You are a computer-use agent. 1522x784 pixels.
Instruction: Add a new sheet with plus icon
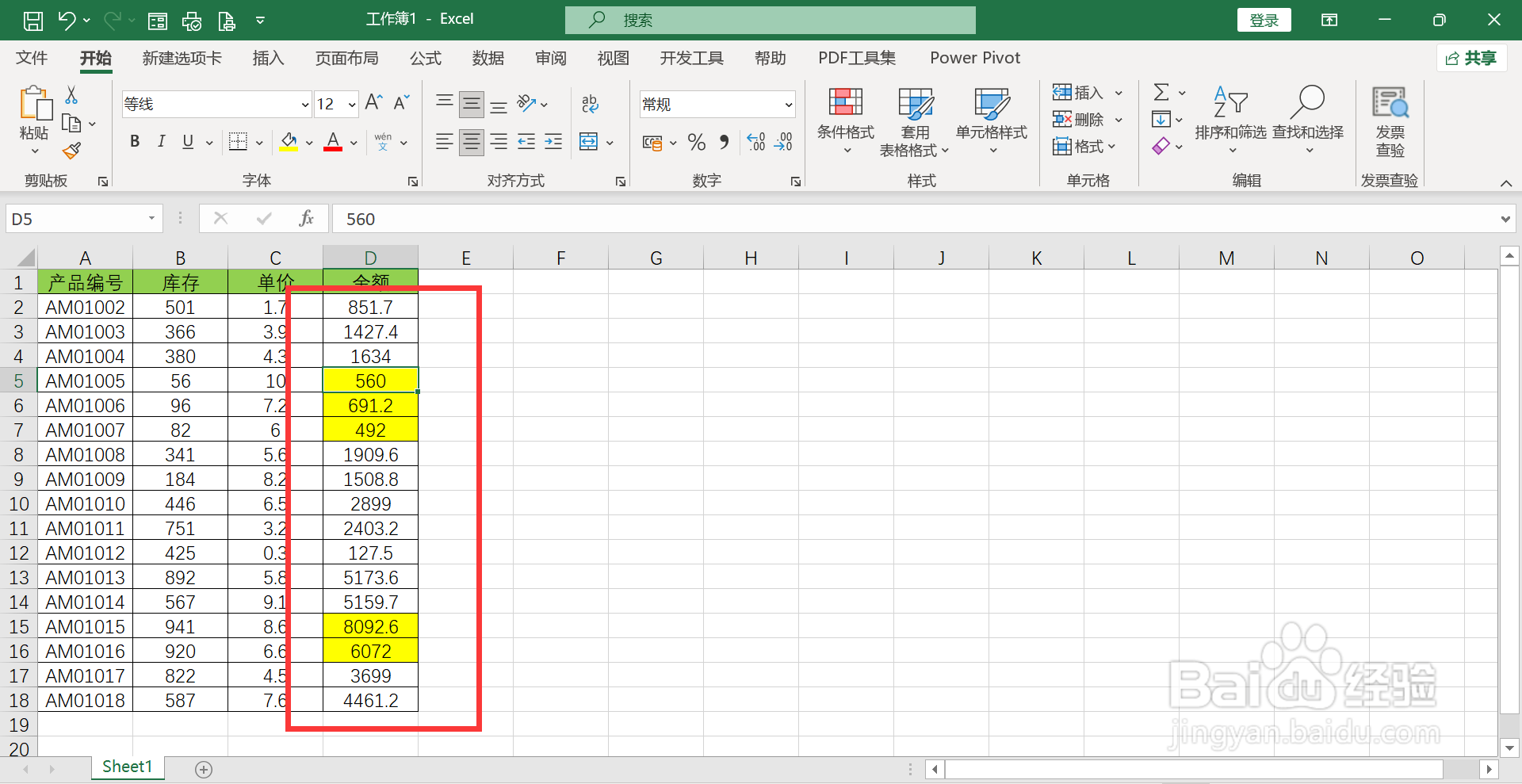(x=204, y=769)
